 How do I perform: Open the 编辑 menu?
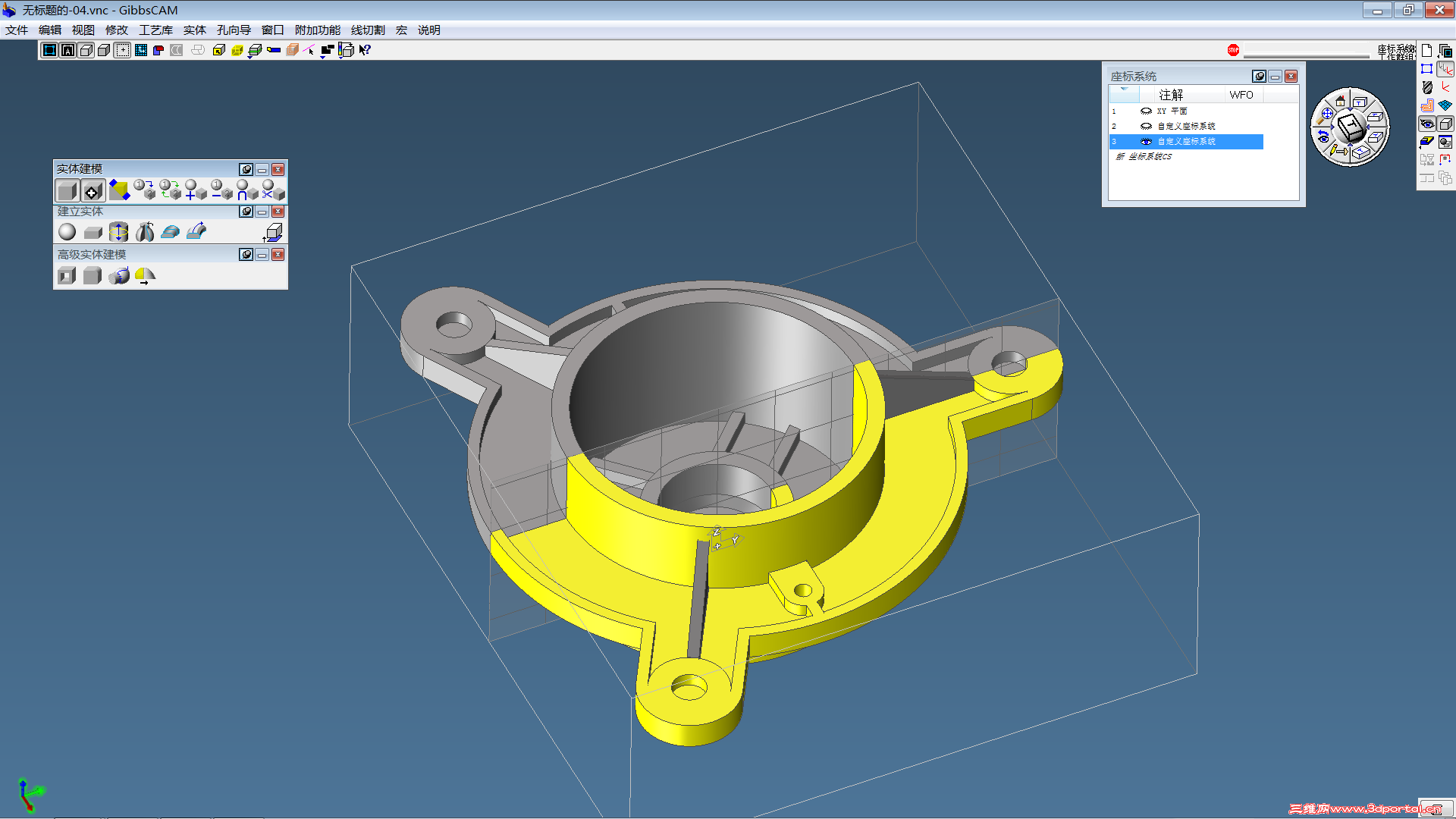[x=50, y=30]
